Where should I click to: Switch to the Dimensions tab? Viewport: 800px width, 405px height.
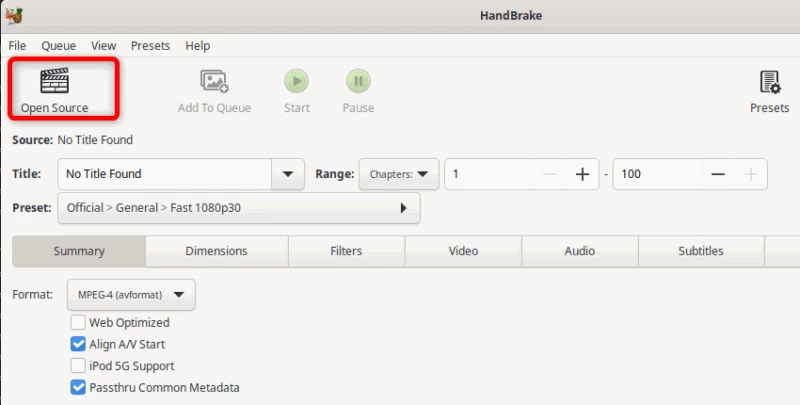point(216,251)
